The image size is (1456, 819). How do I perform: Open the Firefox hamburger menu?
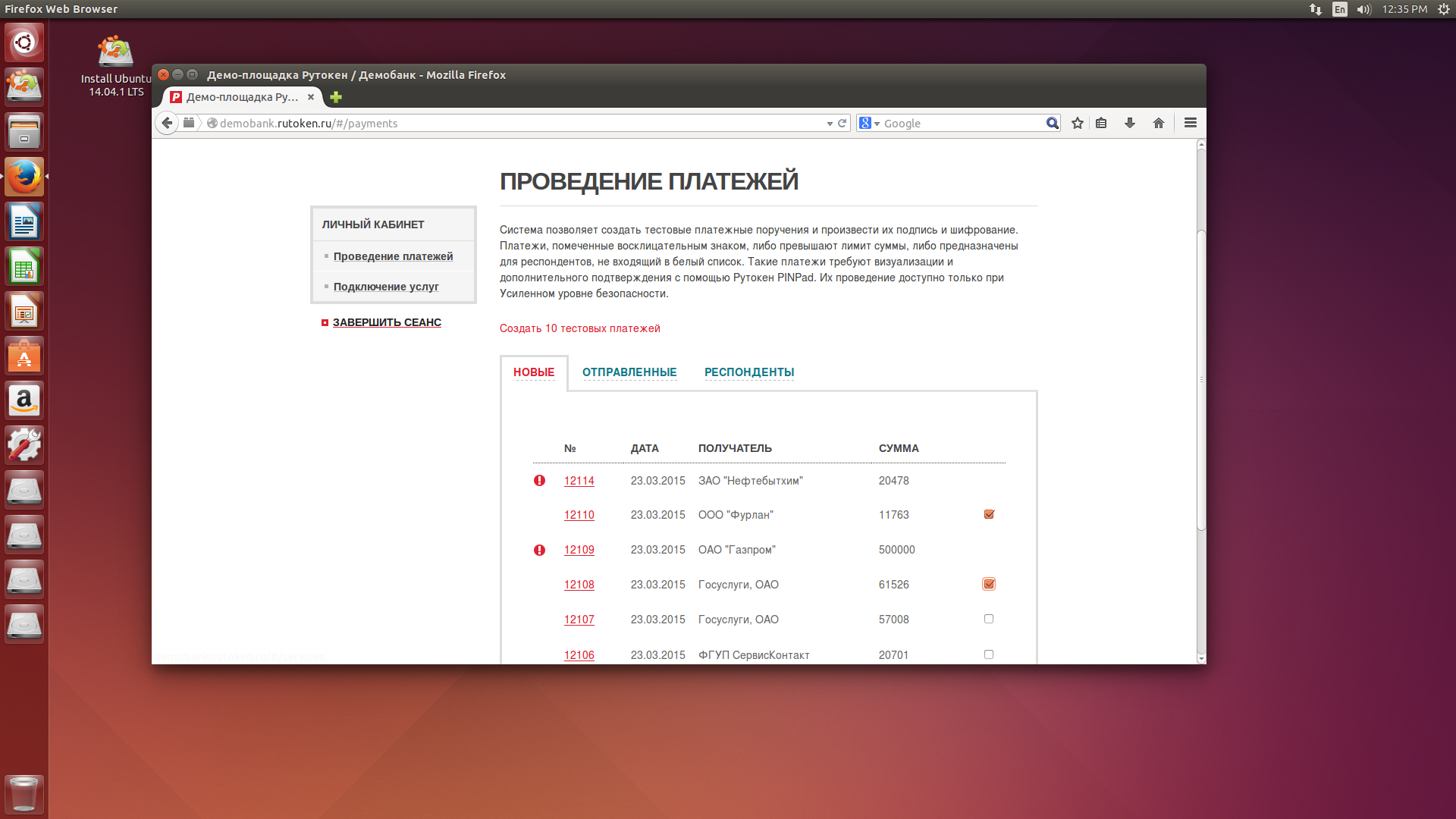coord(1190,122)
